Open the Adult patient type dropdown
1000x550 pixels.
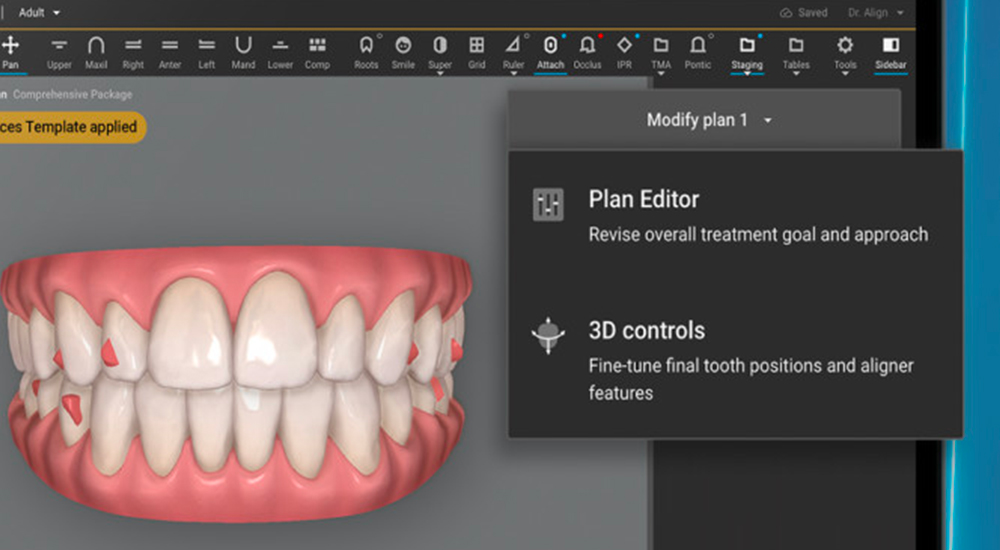(x=40, y=13)
